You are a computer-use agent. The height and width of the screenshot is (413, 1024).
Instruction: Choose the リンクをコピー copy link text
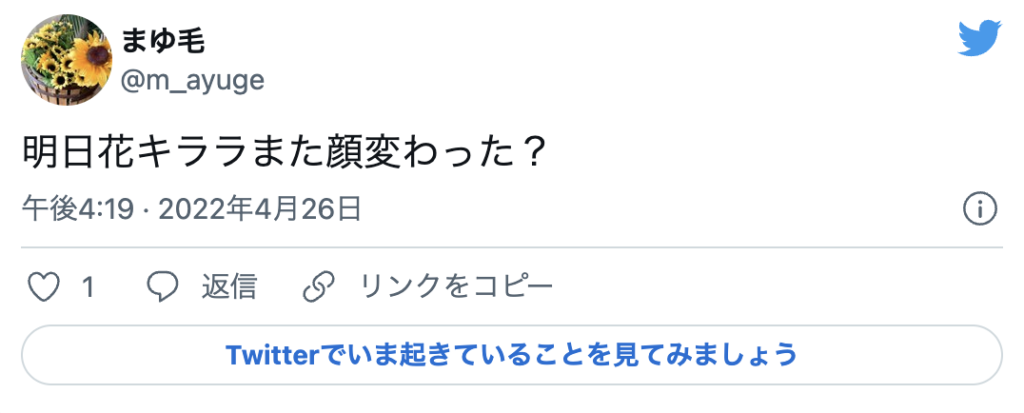pos(457,287)
